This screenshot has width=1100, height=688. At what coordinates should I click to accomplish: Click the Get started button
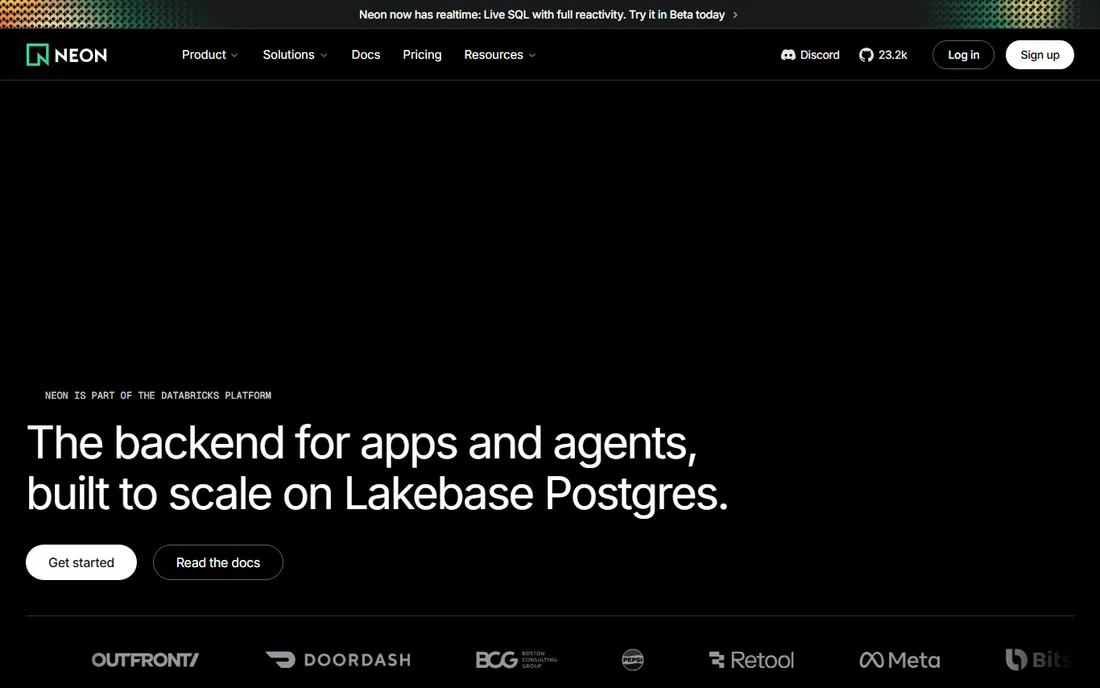click(81, 562)
